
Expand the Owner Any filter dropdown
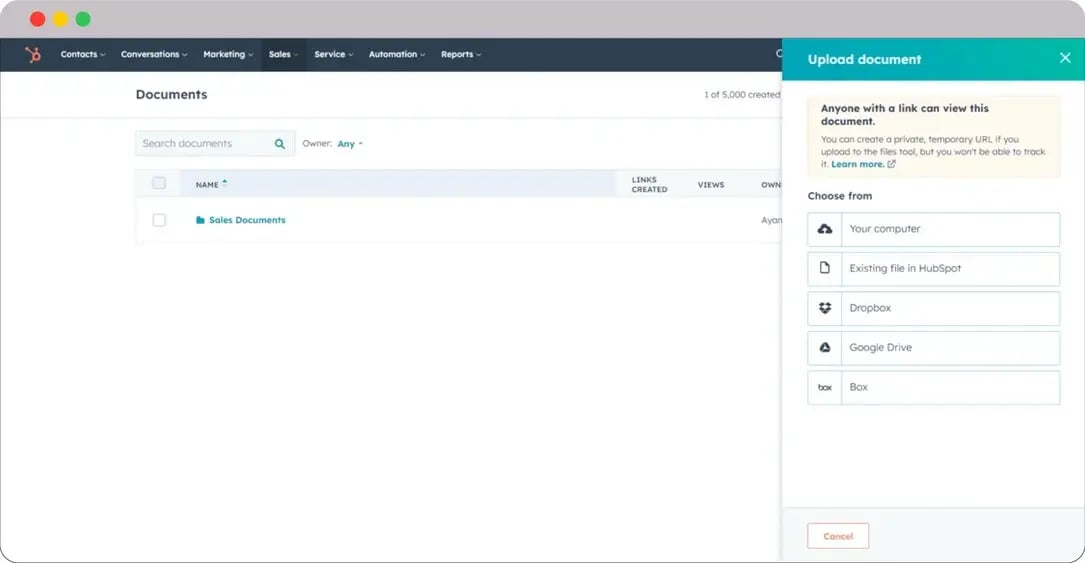[x=350, y=144]
